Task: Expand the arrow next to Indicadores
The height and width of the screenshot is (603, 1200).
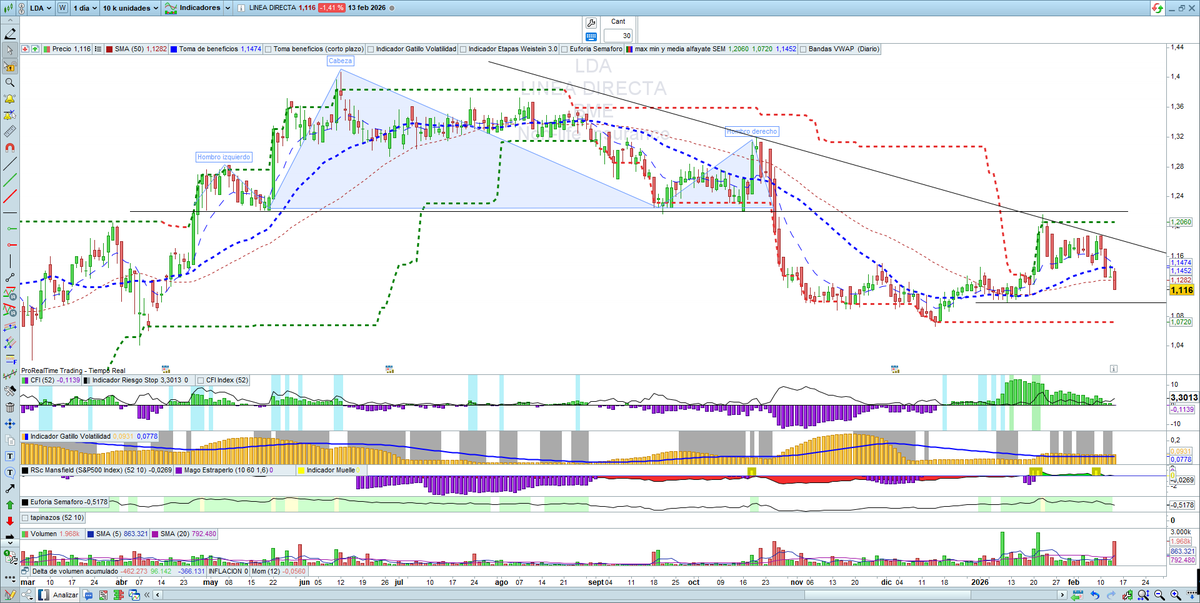Action: [x=228, y=8]
